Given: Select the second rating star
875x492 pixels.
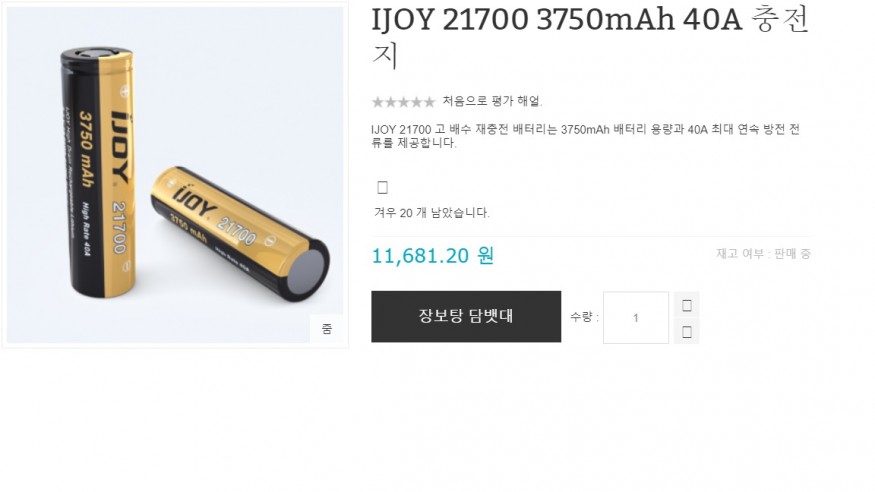Looking at the screenshot, I should tap(391, 102).
